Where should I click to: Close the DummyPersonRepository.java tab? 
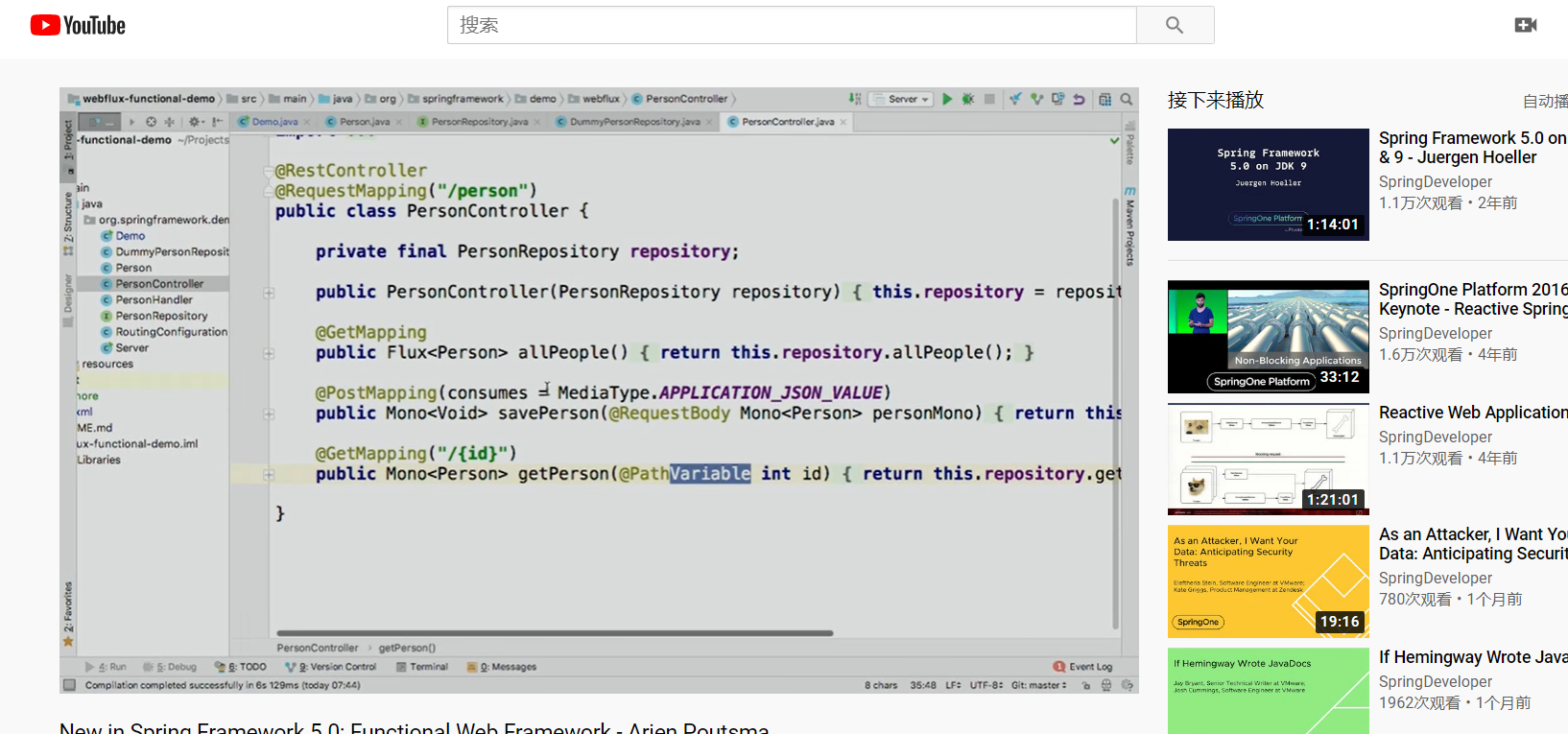coord(709,122)
